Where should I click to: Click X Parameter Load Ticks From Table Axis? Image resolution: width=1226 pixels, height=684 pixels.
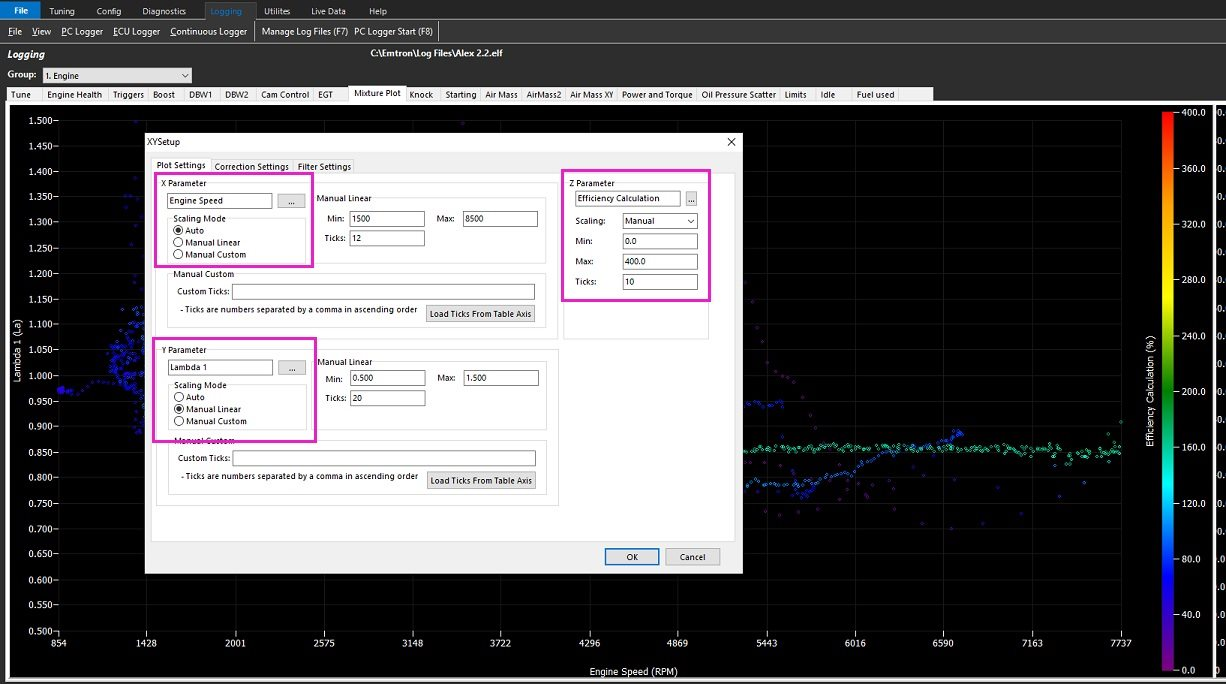tap(480, 314)
